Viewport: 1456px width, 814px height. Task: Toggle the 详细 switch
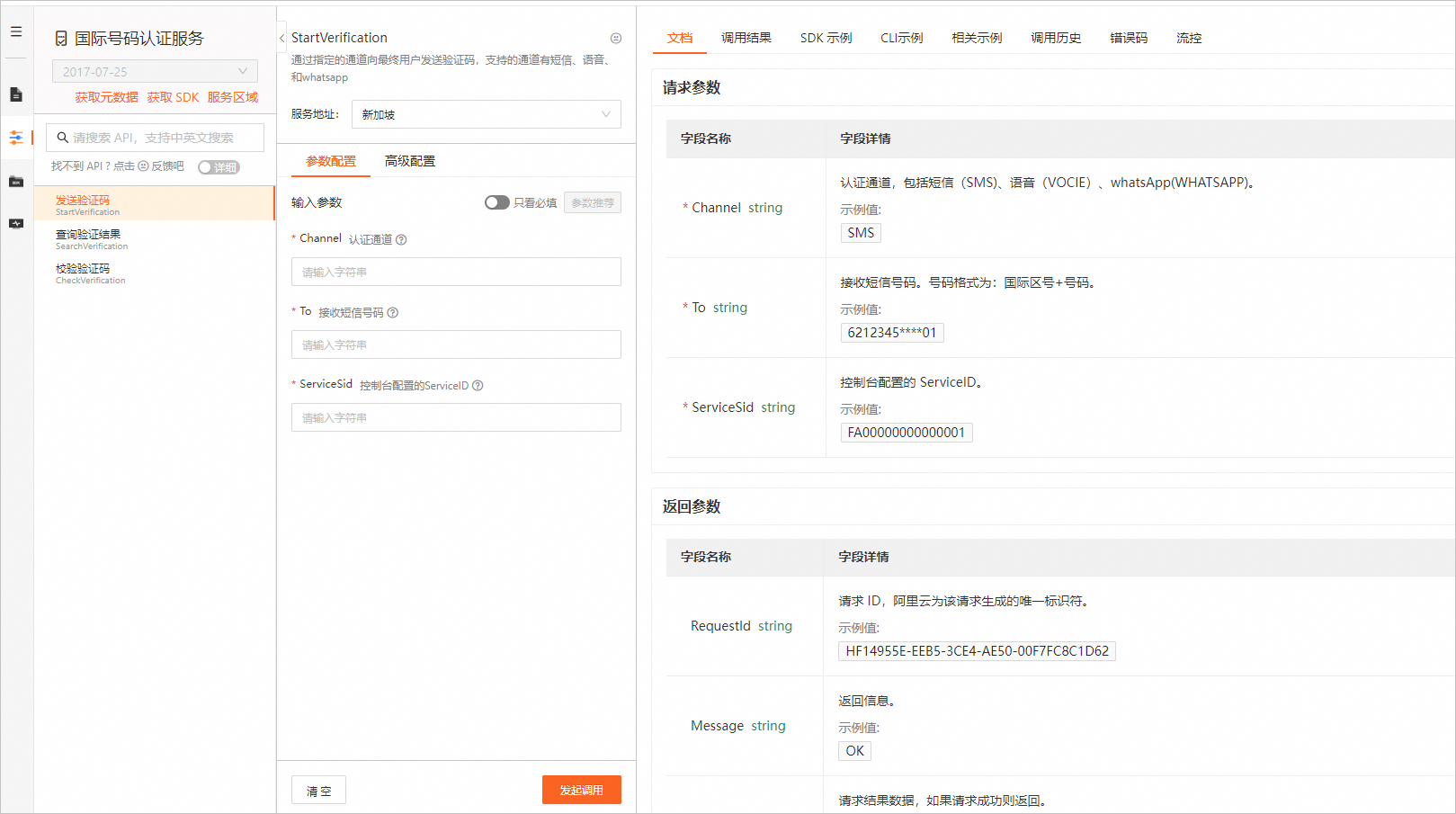click(x=219, y=167)
